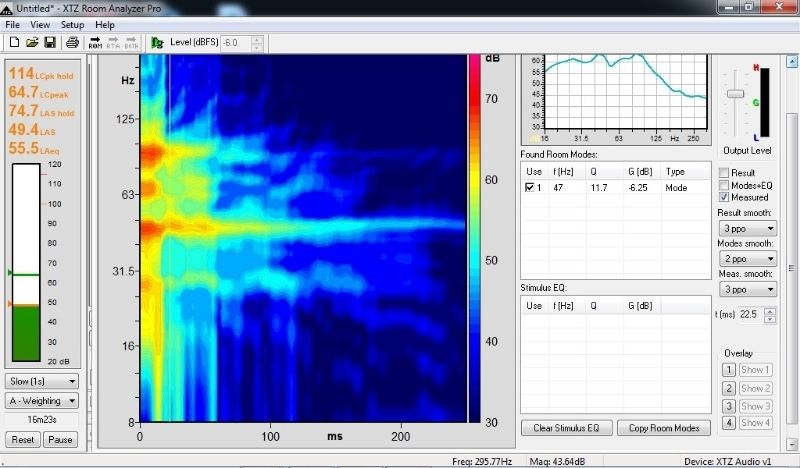Switch to ROM analysis mode

(x=95, y=42)
